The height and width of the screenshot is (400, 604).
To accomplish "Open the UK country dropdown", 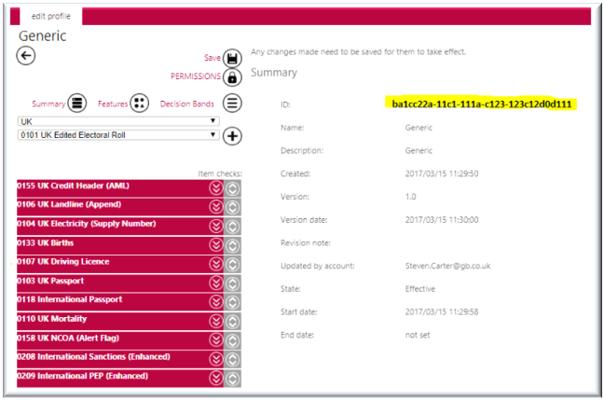I will [118, 121].
